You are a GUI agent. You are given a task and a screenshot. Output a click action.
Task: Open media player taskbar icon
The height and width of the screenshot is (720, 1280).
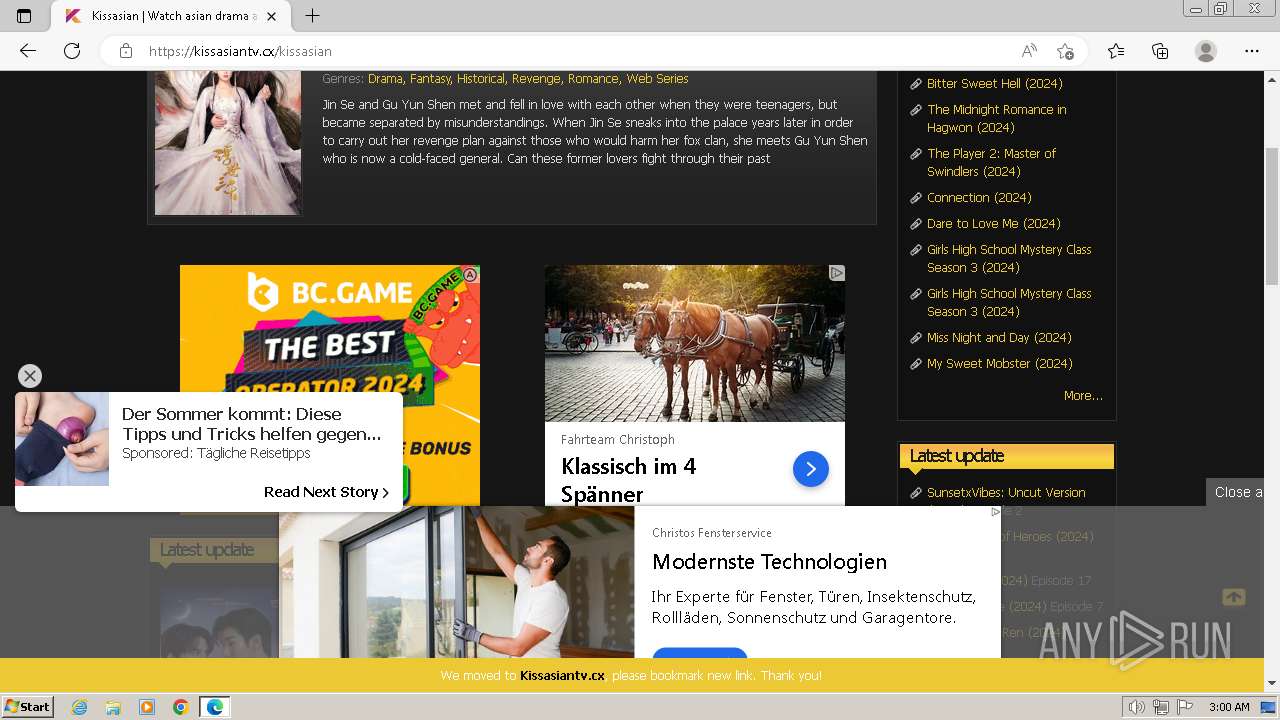pyautogui.click(x=147, y=707)
